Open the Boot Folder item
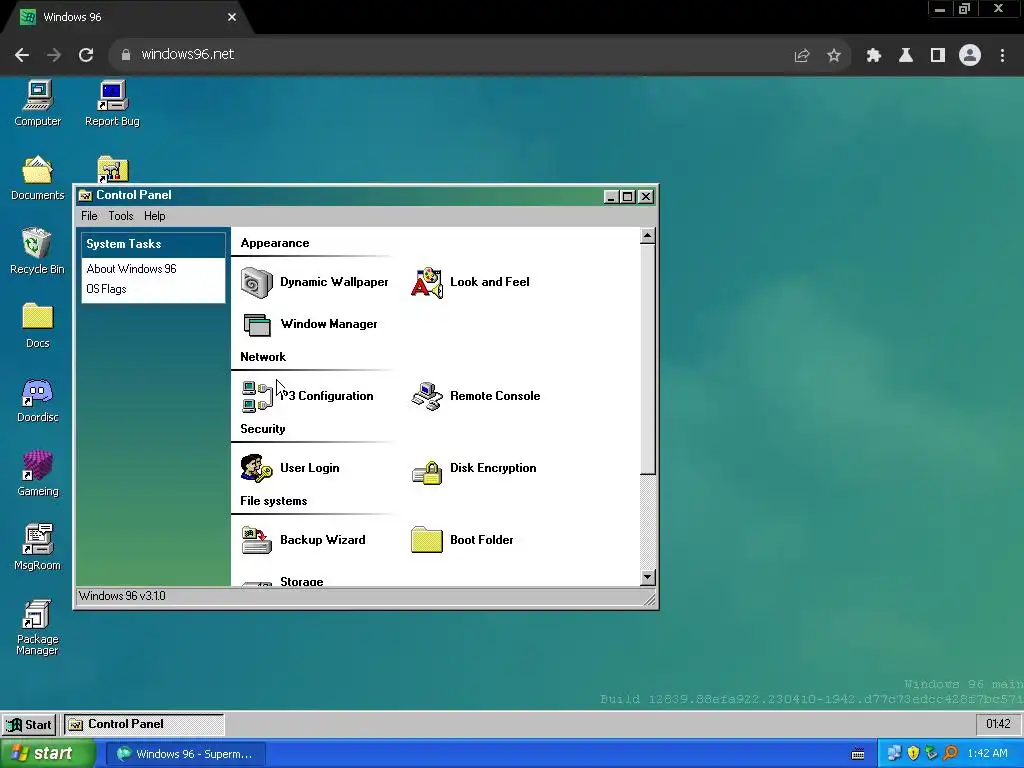 [462, 540]
